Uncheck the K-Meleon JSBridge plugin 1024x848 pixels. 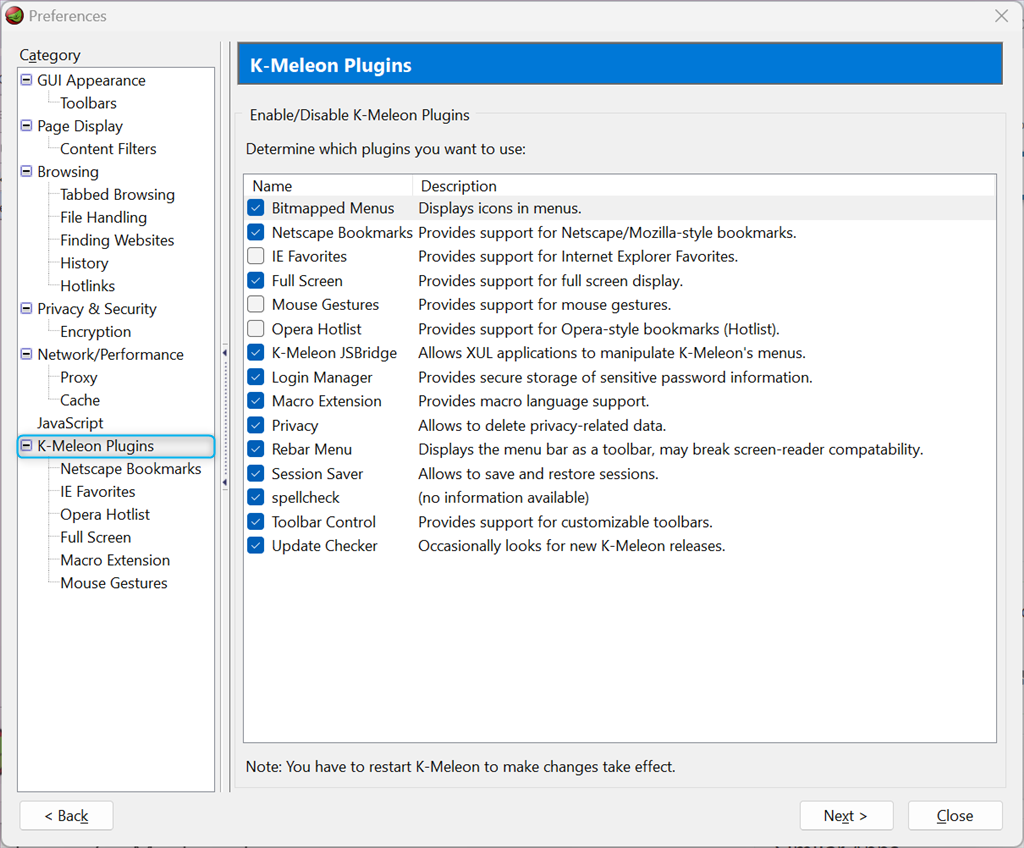(256, 353)
